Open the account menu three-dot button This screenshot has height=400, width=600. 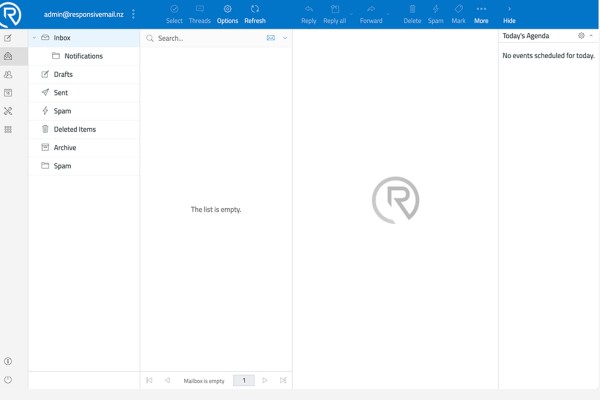[x=133, y=14]
